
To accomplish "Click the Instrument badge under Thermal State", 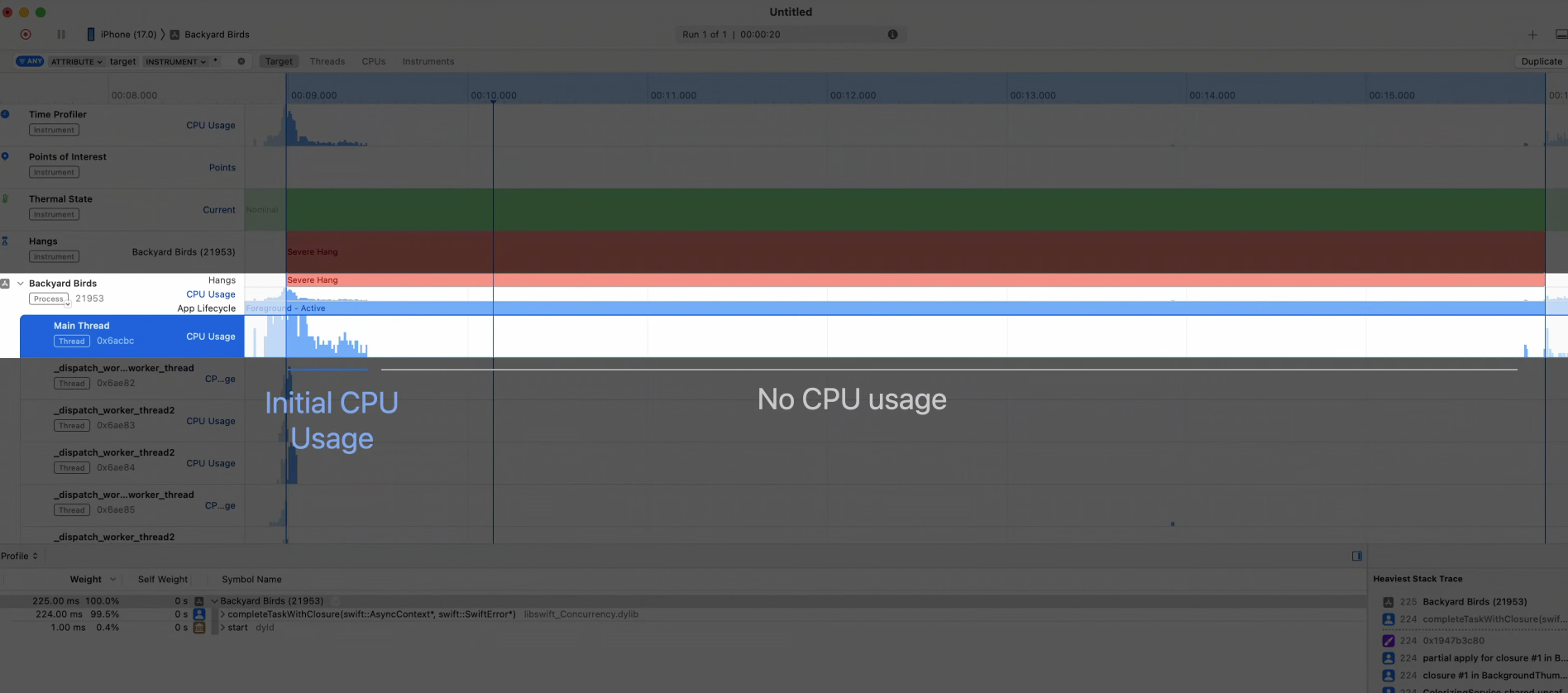I will point(54,214).
